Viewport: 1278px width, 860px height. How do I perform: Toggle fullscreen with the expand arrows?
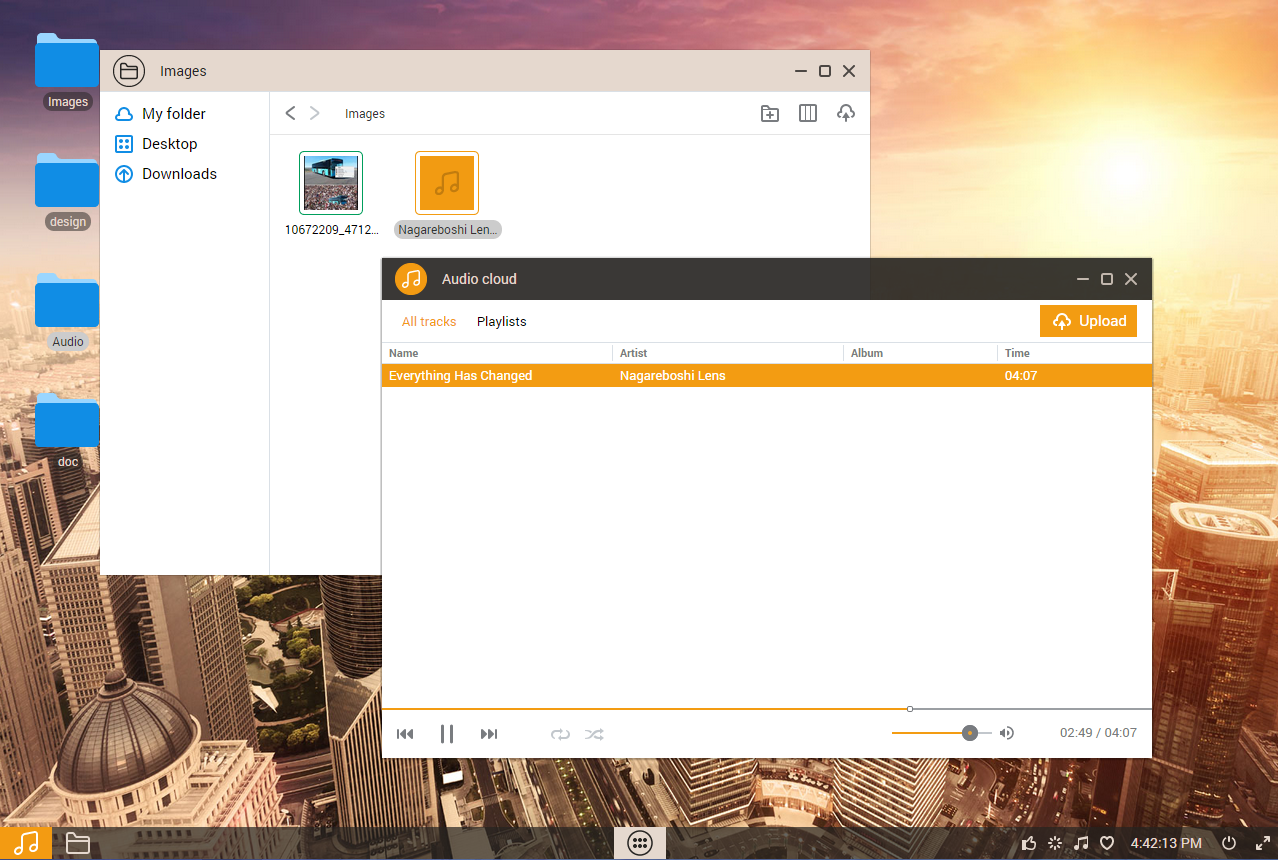1262,843
